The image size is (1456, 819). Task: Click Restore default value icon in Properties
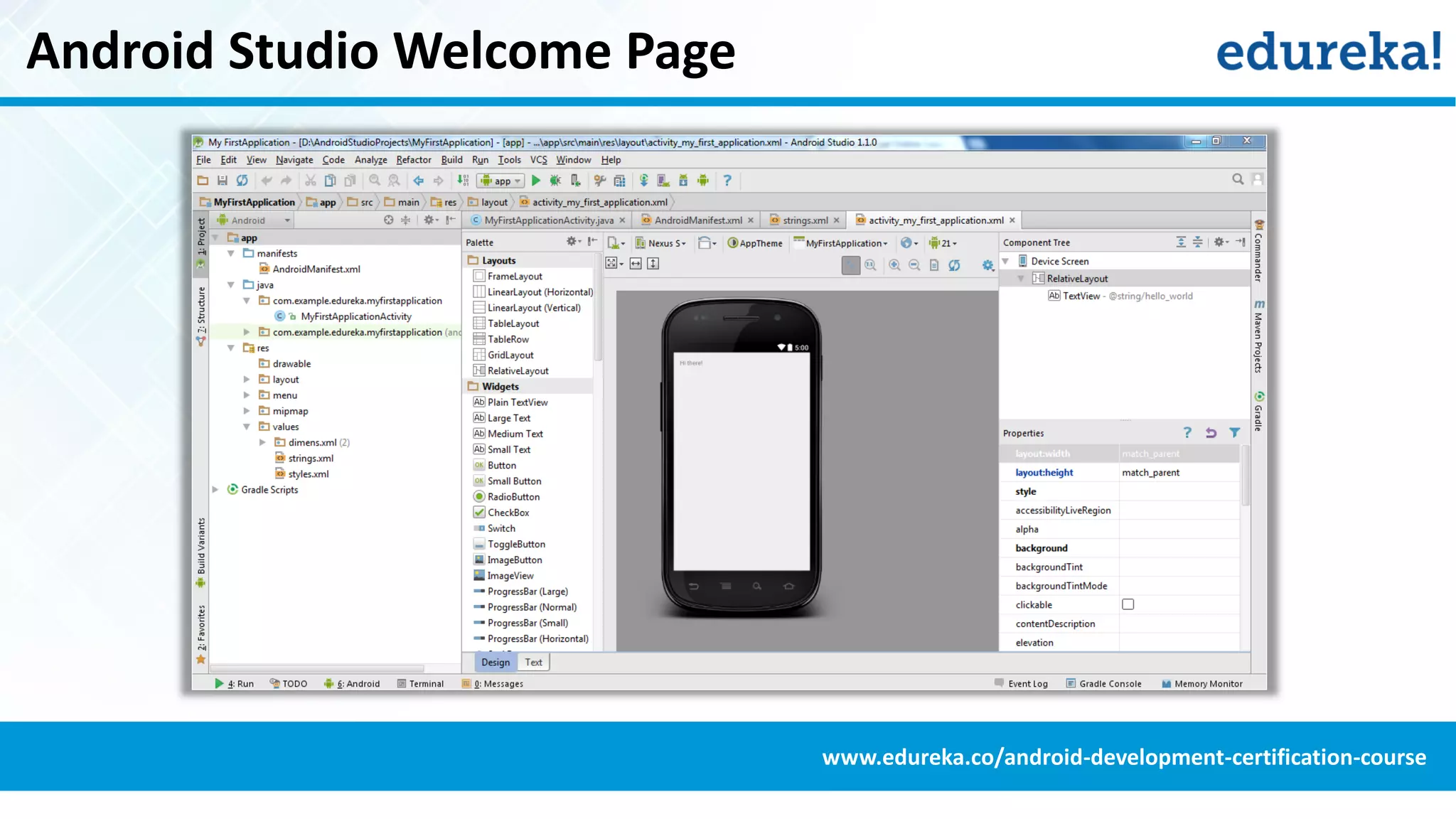(x=1211, y=433)
